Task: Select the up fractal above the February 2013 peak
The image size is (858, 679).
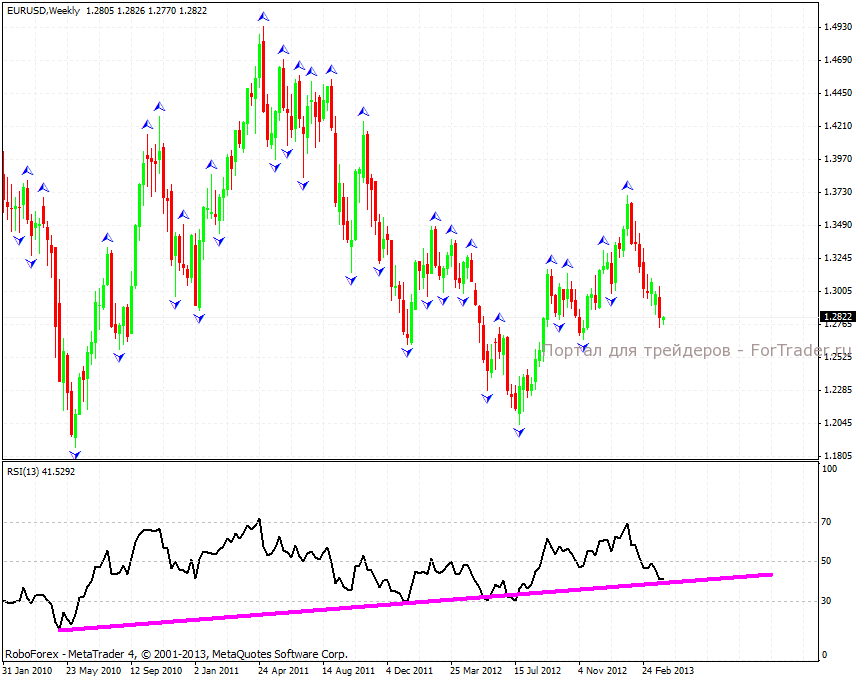Action: pyautogui.click(x=627, y=186)
